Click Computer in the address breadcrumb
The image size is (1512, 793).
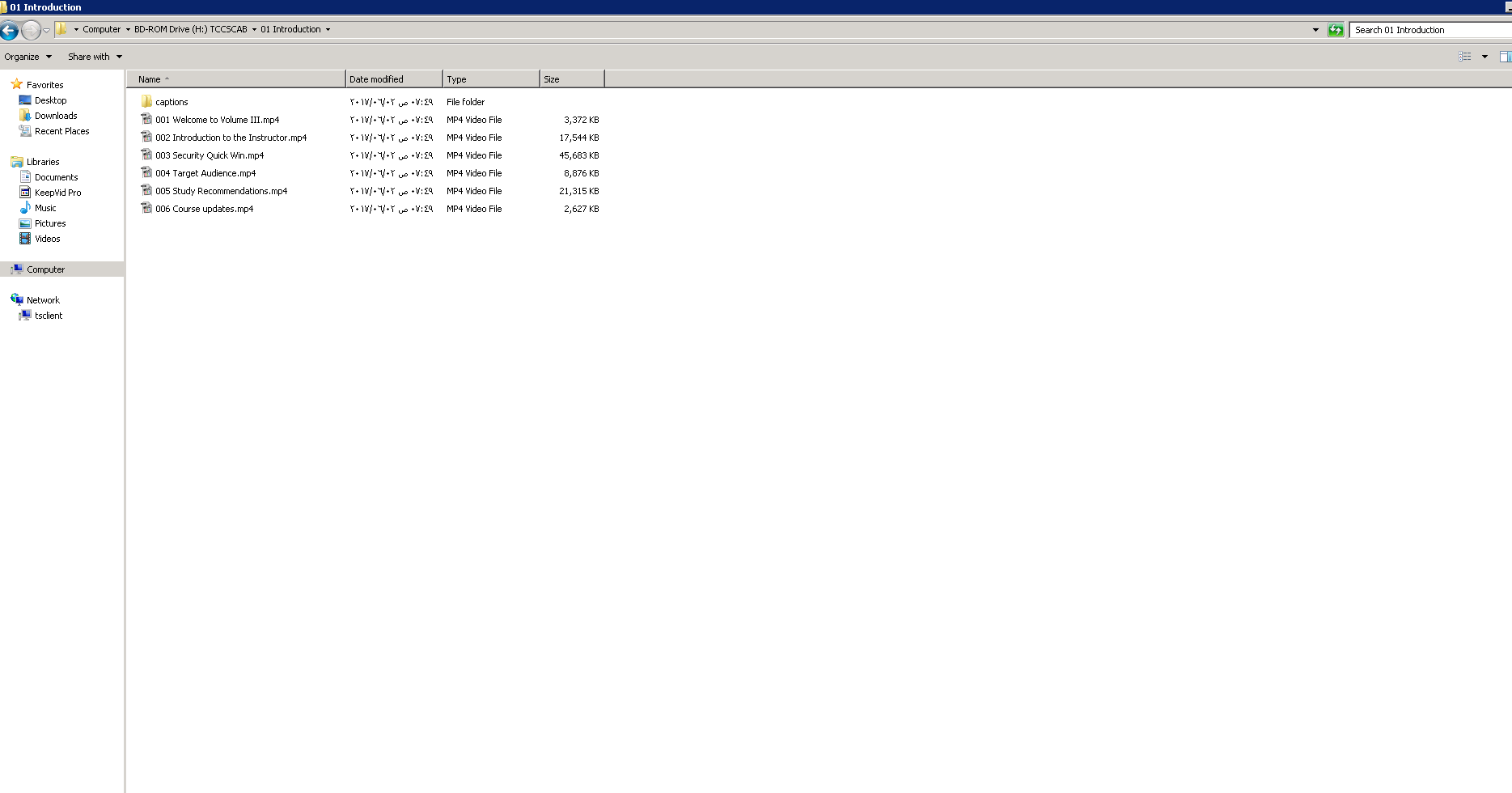[x=101, y=29]
